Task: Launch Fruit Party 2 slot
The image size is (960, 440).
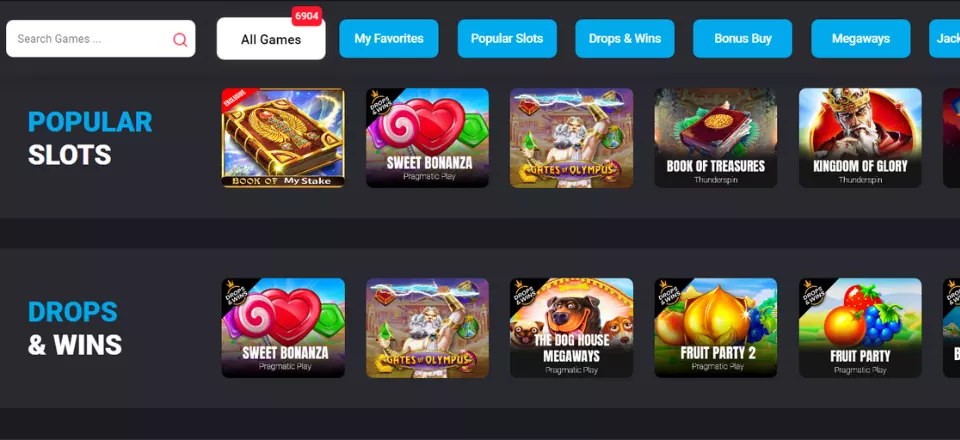Action: pyautogui.click(x=716, y=328)
